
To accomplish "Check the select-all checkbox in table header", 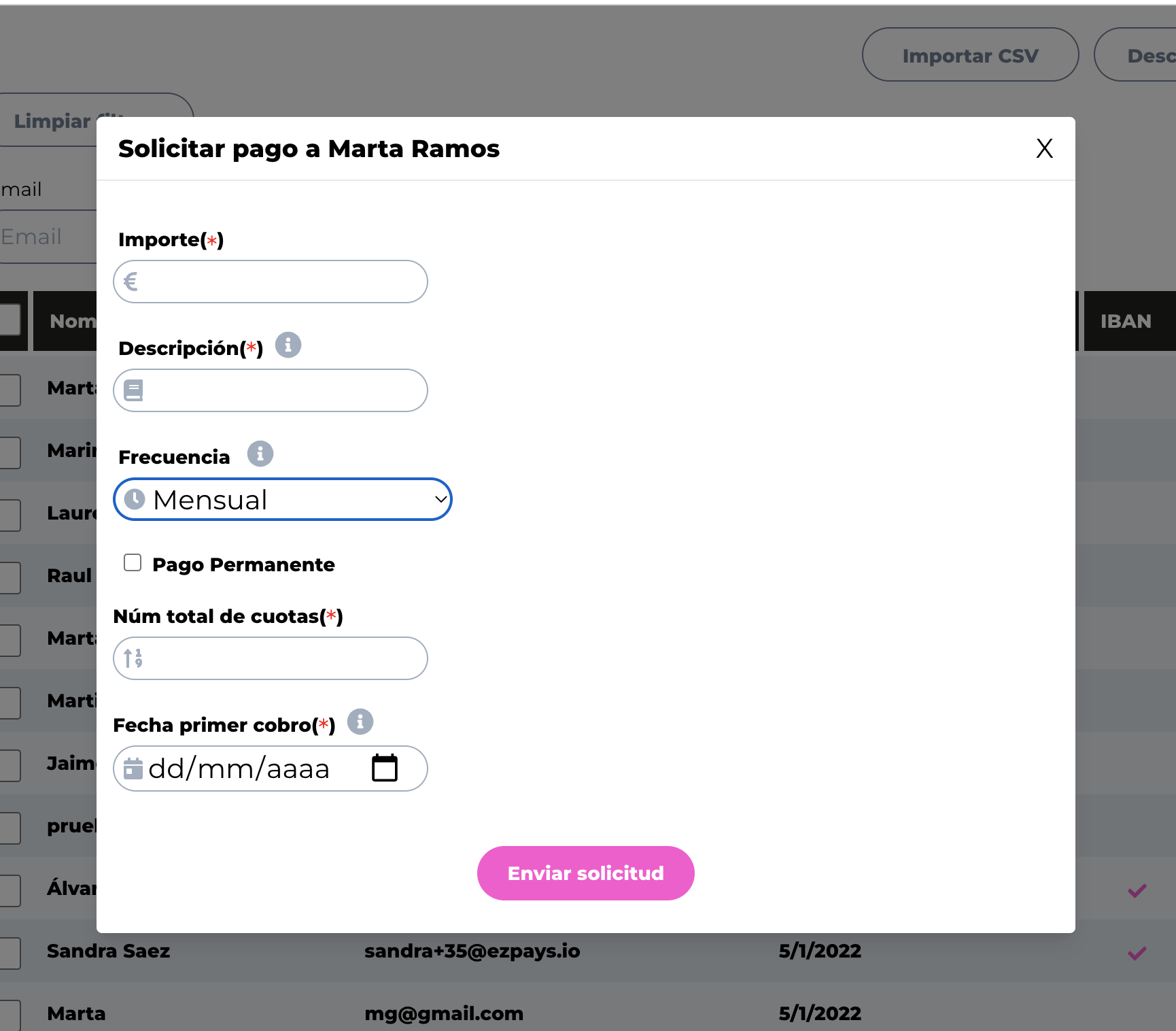I will click(10, 320).
